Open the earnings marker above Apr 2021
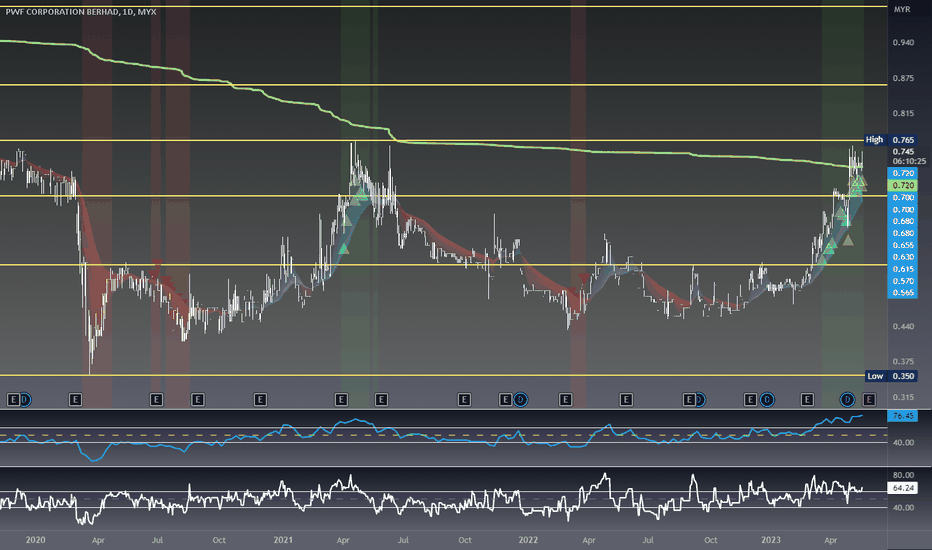The height and width of the screenshot is (550, 932). click(341, 400)
